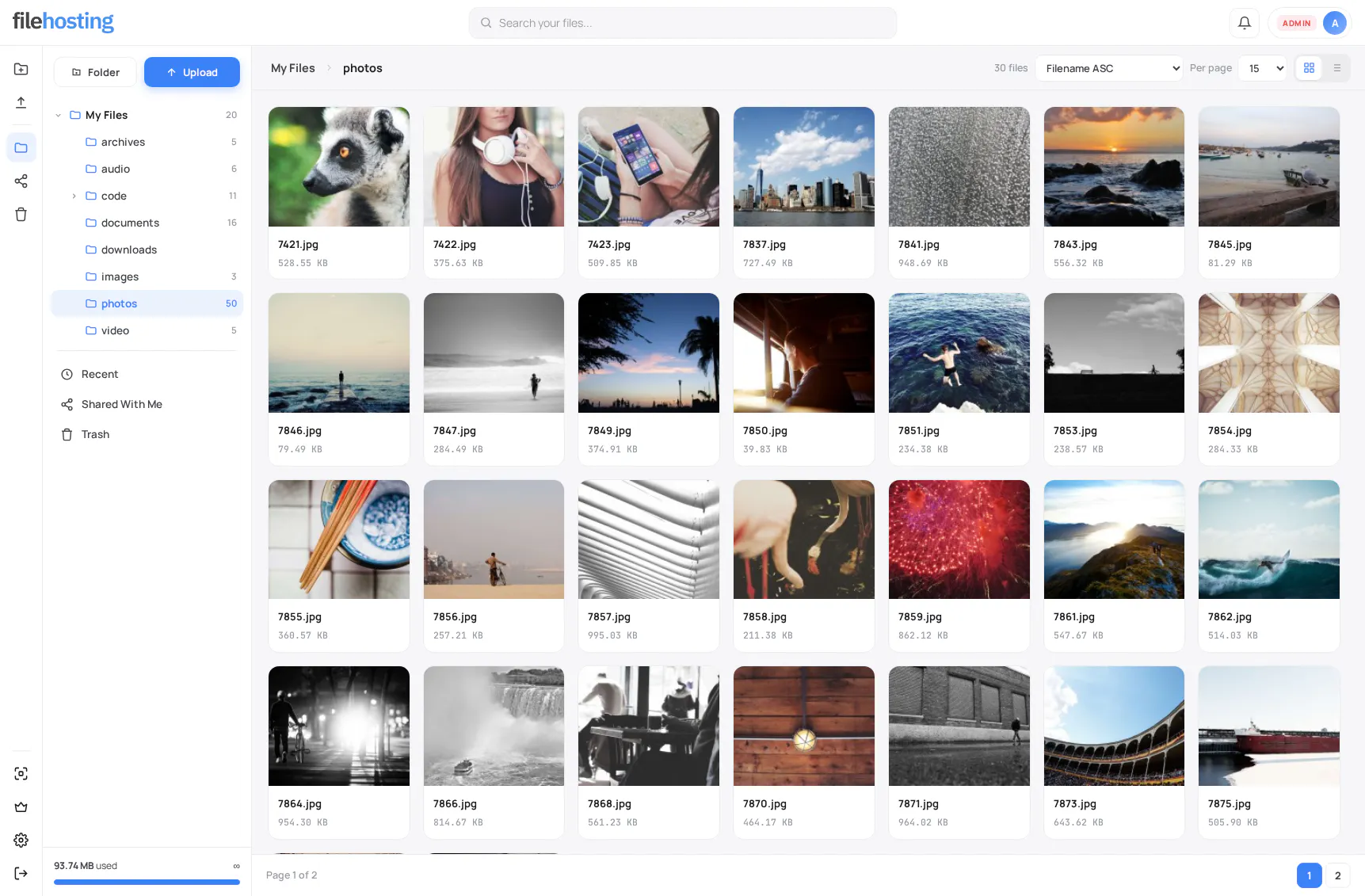Open the 7859.jpg fireworks thumbnail

tap(959, 540)
